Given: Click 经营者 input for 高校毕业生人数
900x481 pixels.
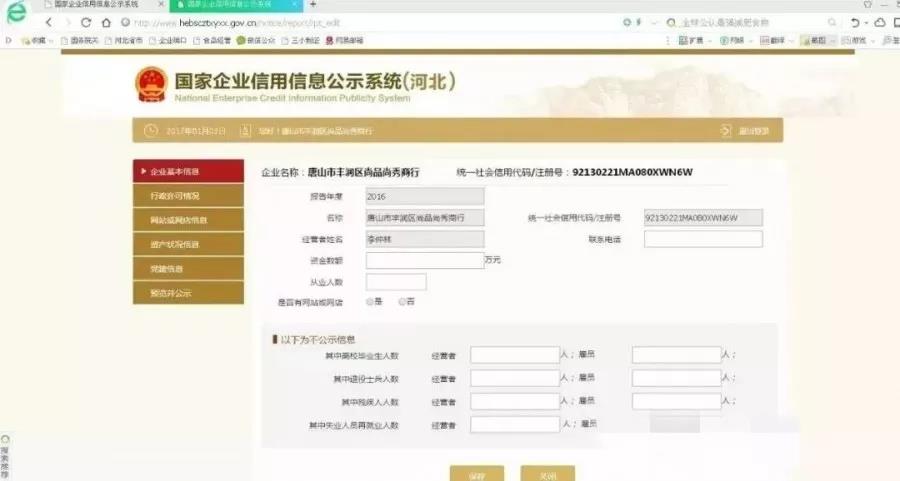Looking at the screenshot, I should pos(515,355).
